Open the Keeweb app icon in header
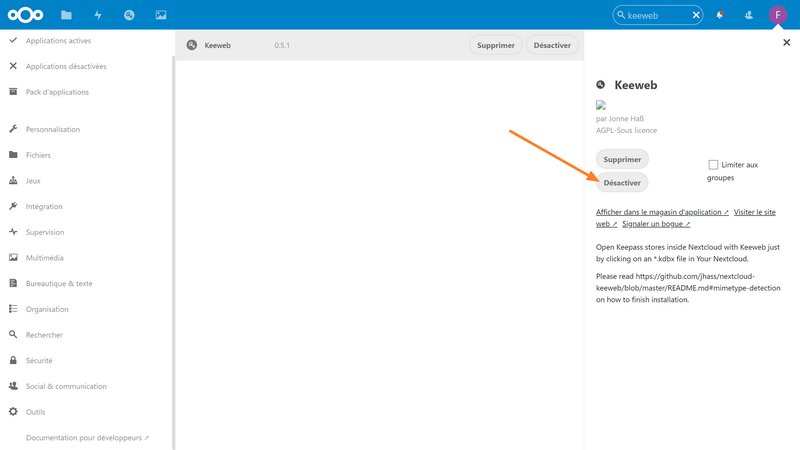The width and height of the screenshot is (800, 450). pos(129,15)
